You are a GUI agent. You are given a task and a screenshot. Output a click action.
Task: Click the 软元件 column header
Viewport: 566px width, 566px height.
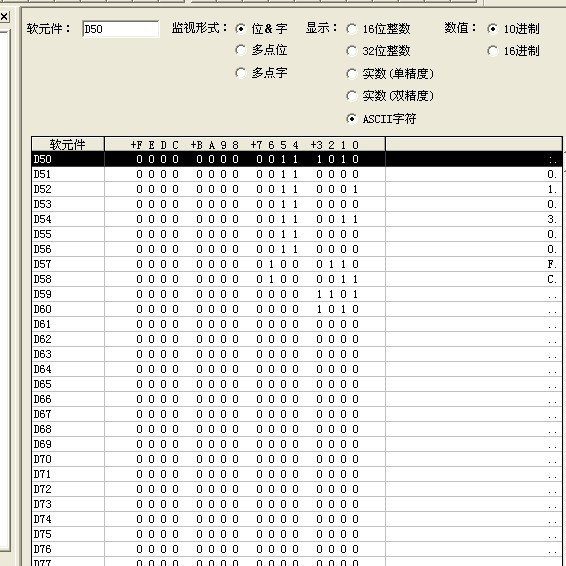tap(68, 144)
